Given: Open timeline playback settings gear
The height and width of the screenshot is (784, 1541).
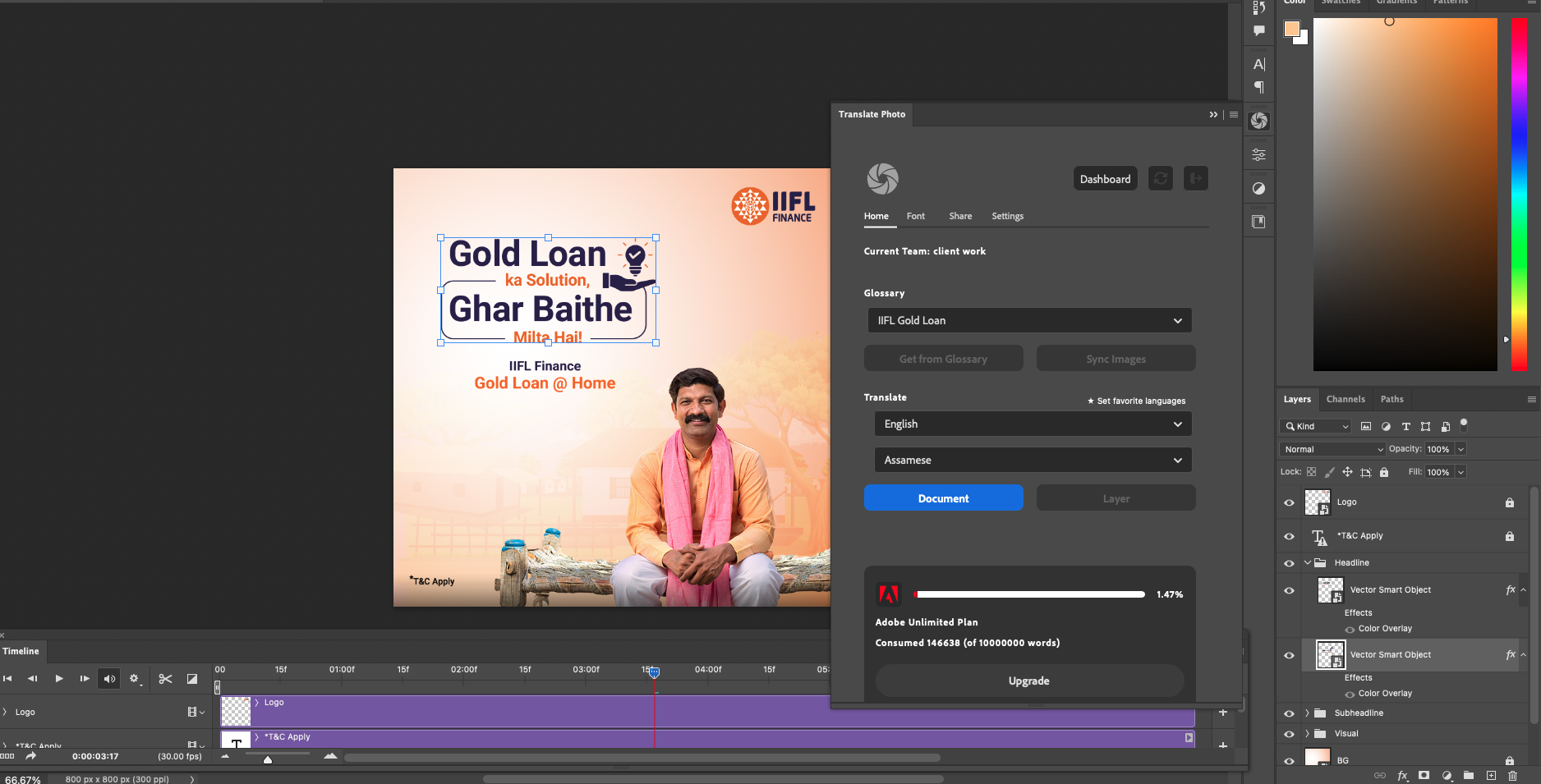Looking at the screenshot, I should pyautogui.click(x=135, y=679).
